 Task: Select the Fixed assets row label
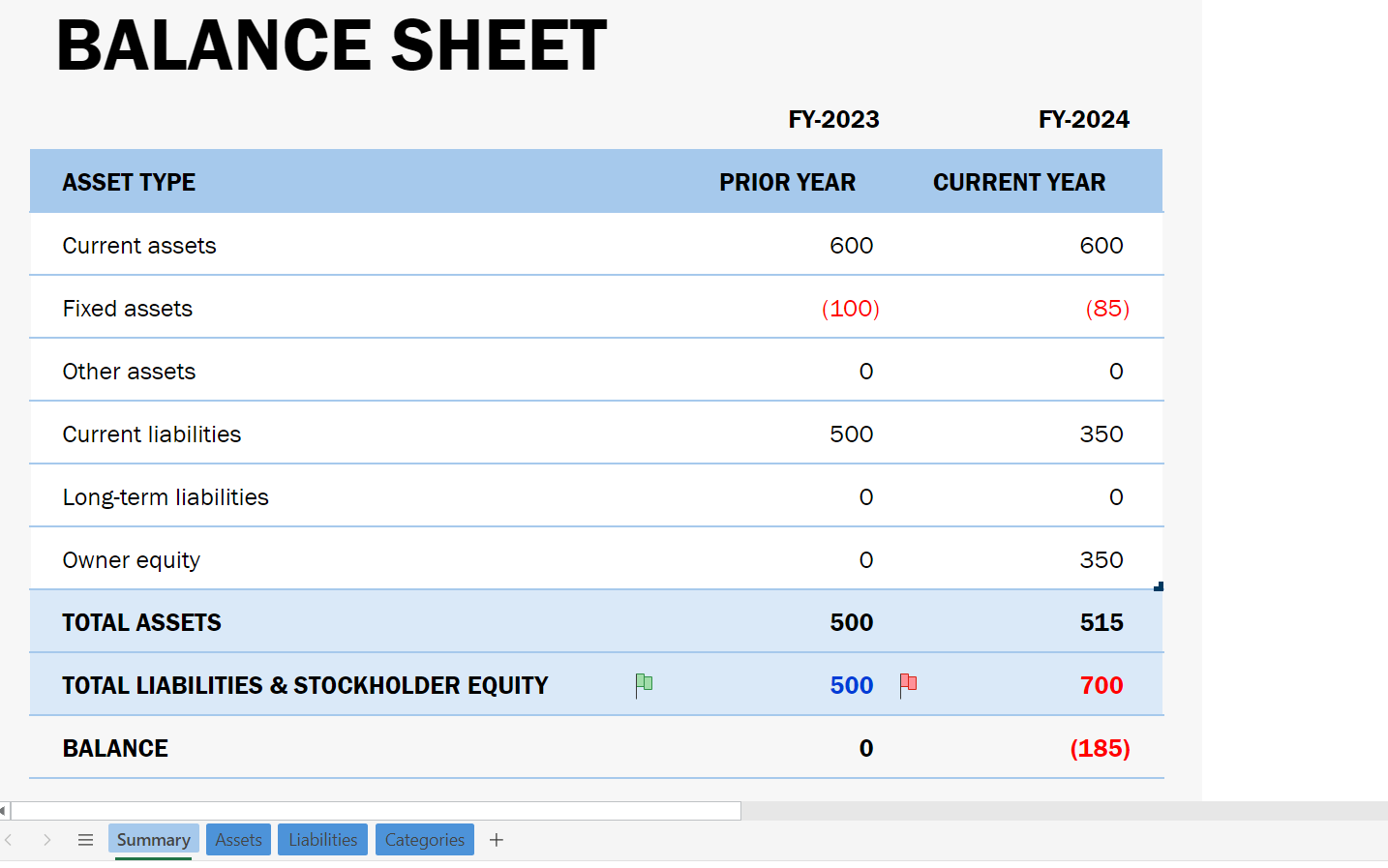click(128, 309)
